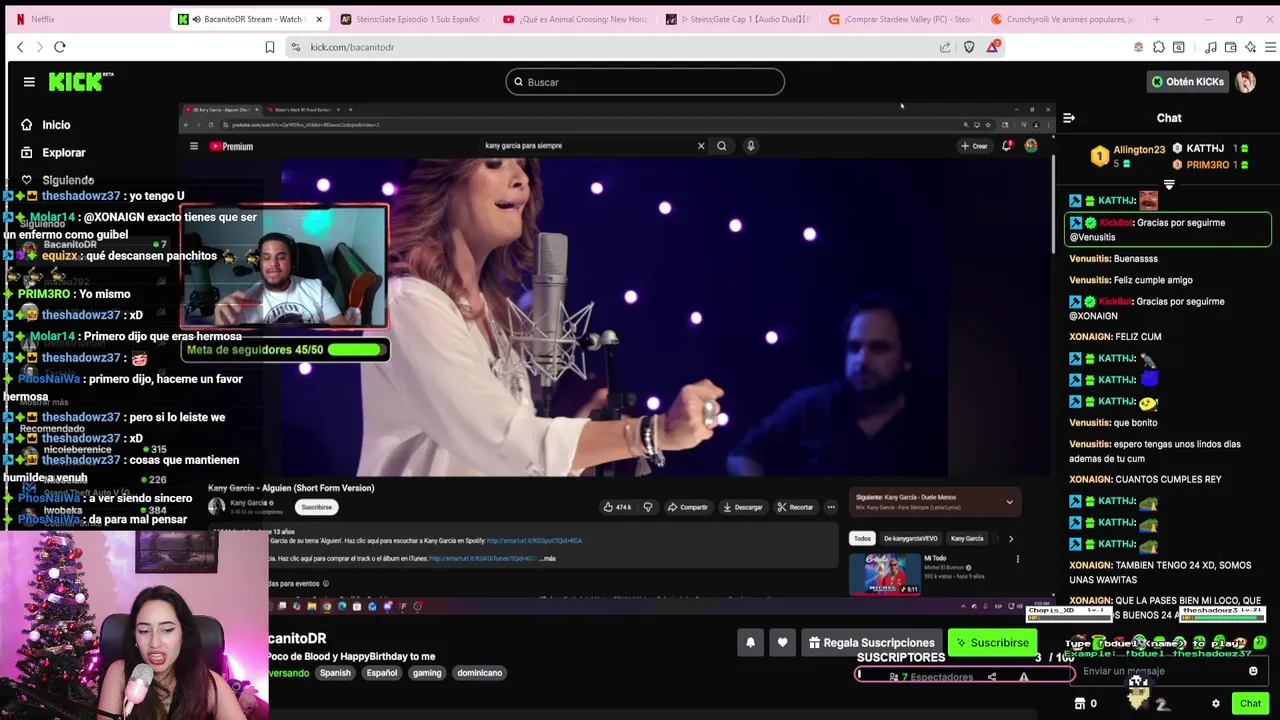Open the sidebar panel toggle icon
This screenshot has height=720, width=1280.
(x=1179, y=47)
